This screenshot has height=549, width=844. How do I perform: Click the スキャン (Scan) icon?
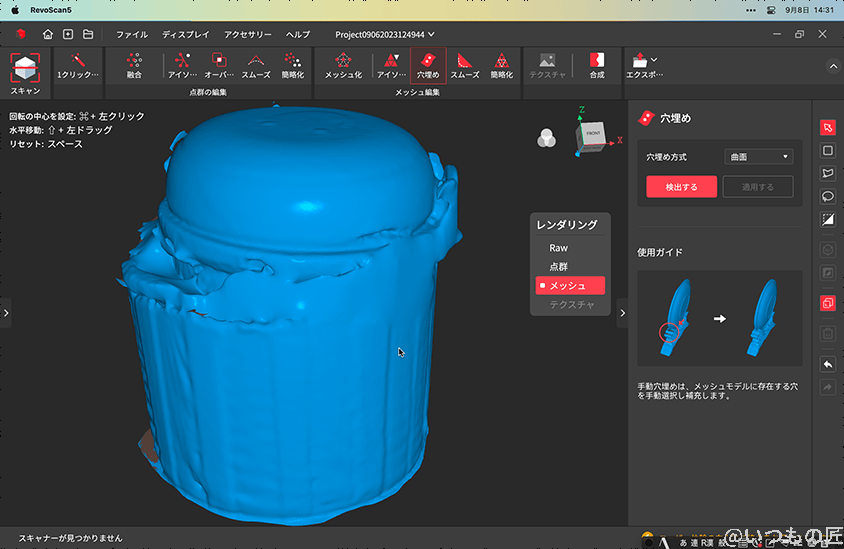click(25, 67)
